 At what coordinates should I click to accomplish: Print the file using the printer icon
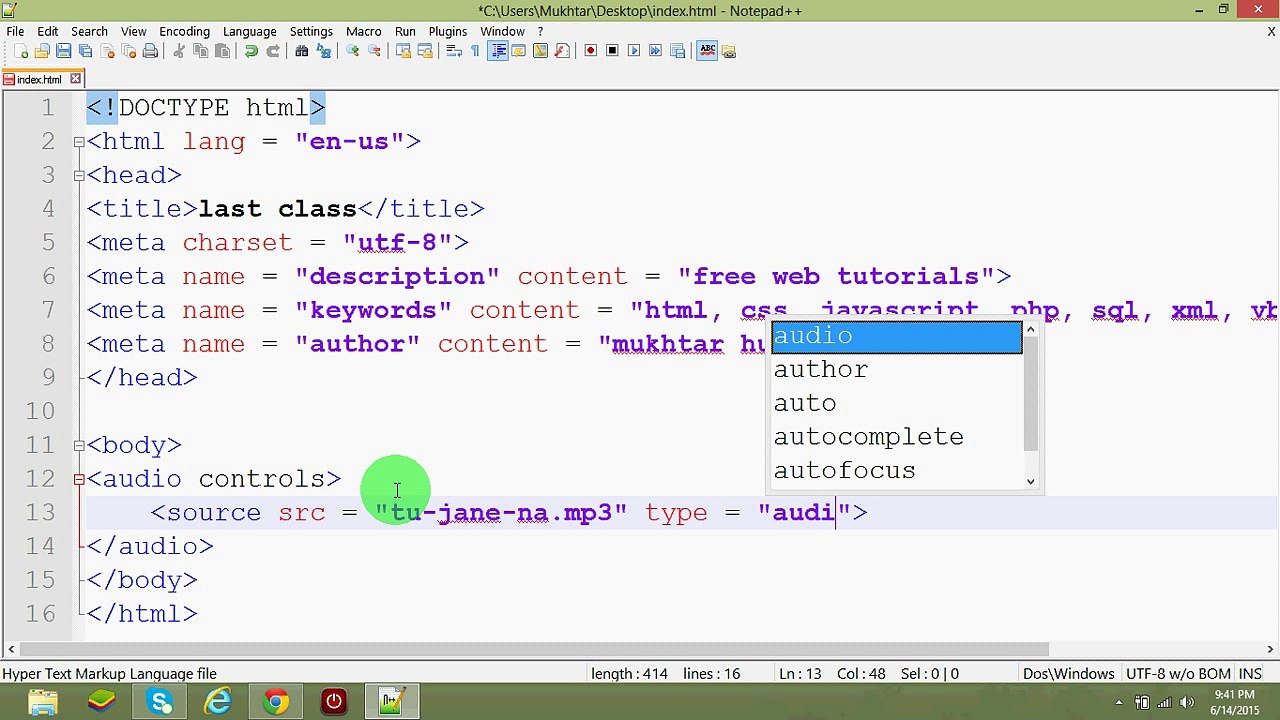[x=150, y=51]
